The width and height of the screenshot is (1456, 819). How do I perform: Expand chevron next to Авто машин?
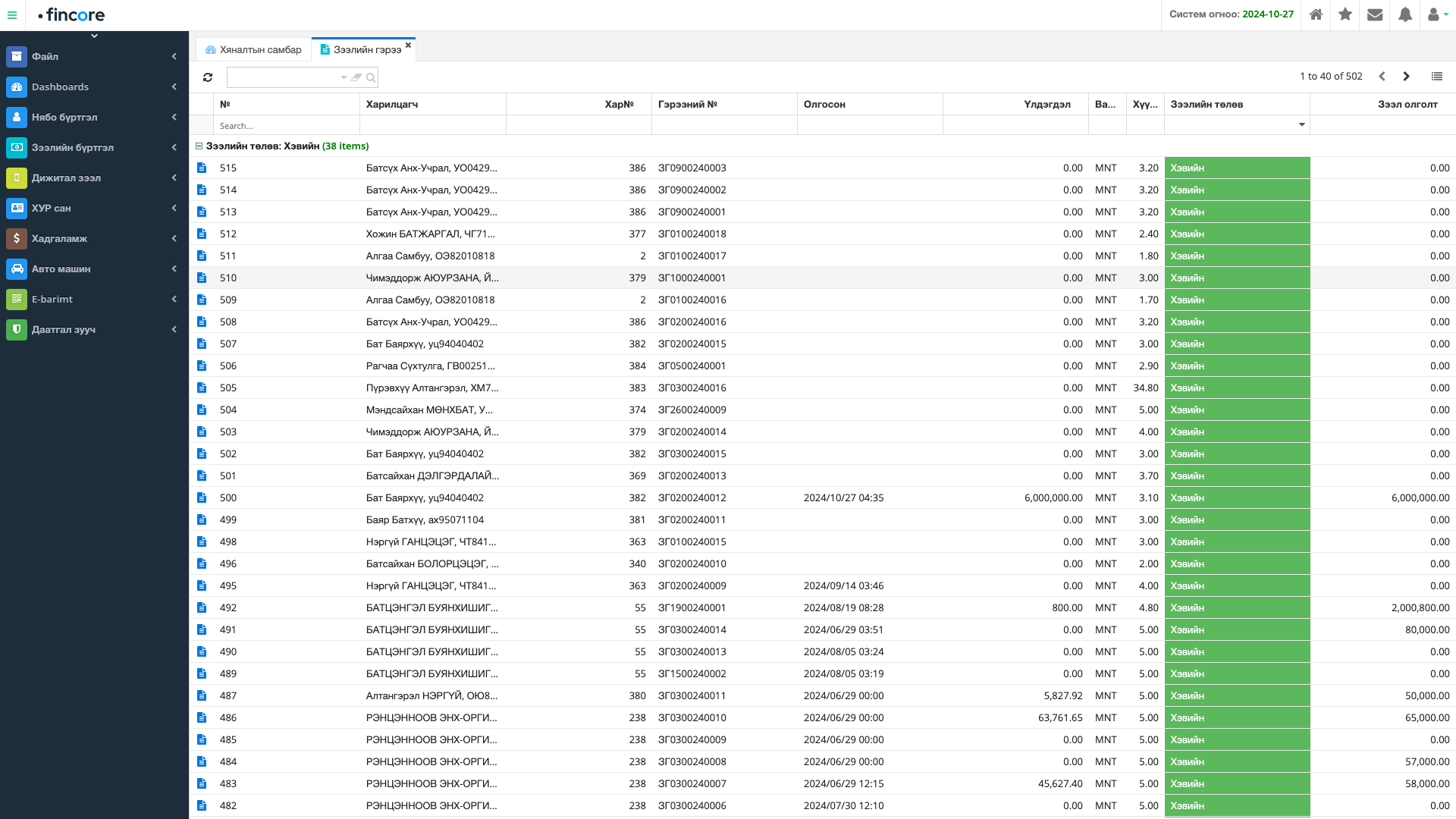(174, 268)
